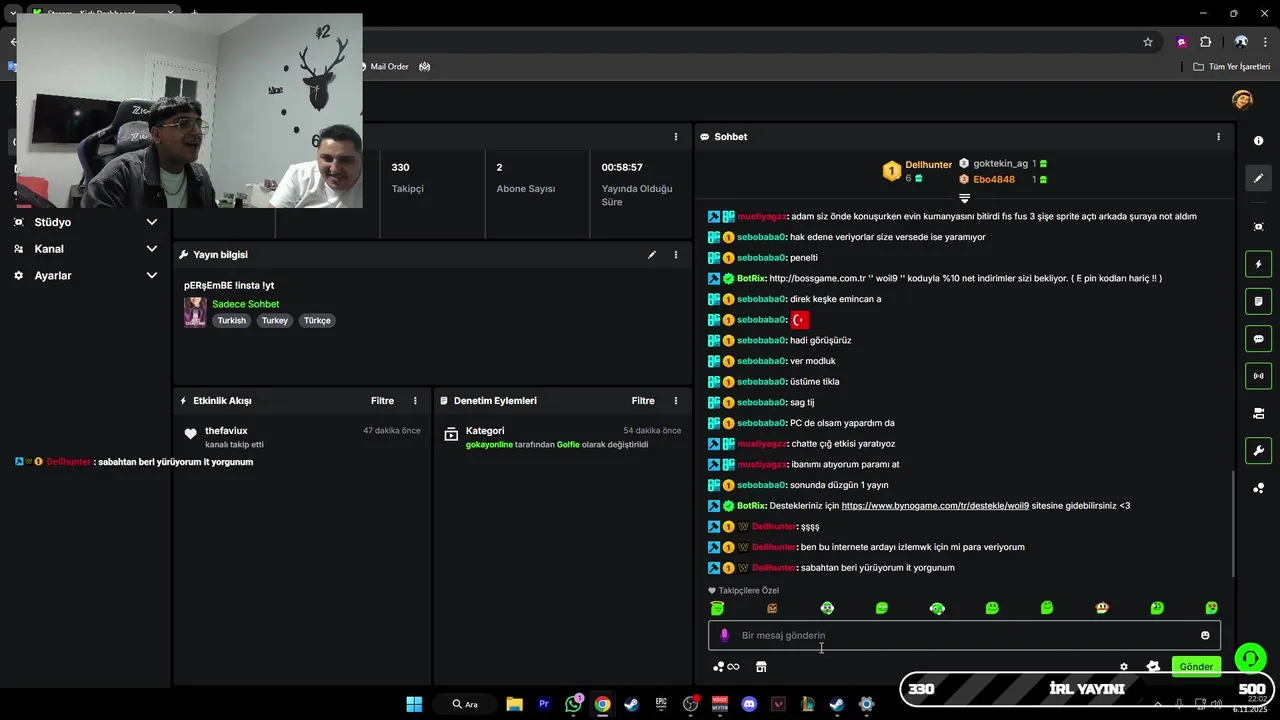Image resolution: width=1280 pixels, height=720 pixels.
Task: Click the microphone icon in message box
Action: coord(725,635)
